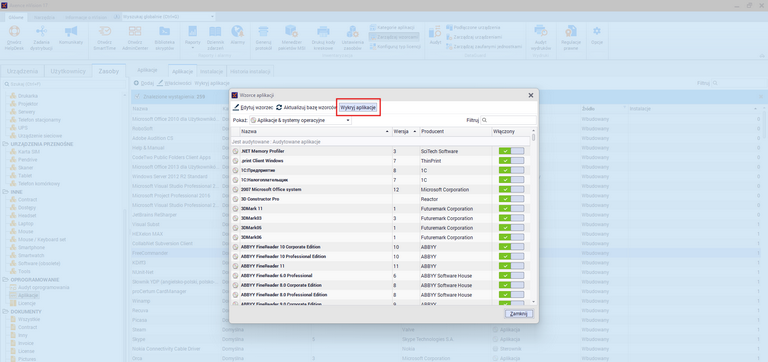This screenshot has height=362, width=768.
Task: Click Właściwości in the main window toolbar
Action: (x=174, y=83)
